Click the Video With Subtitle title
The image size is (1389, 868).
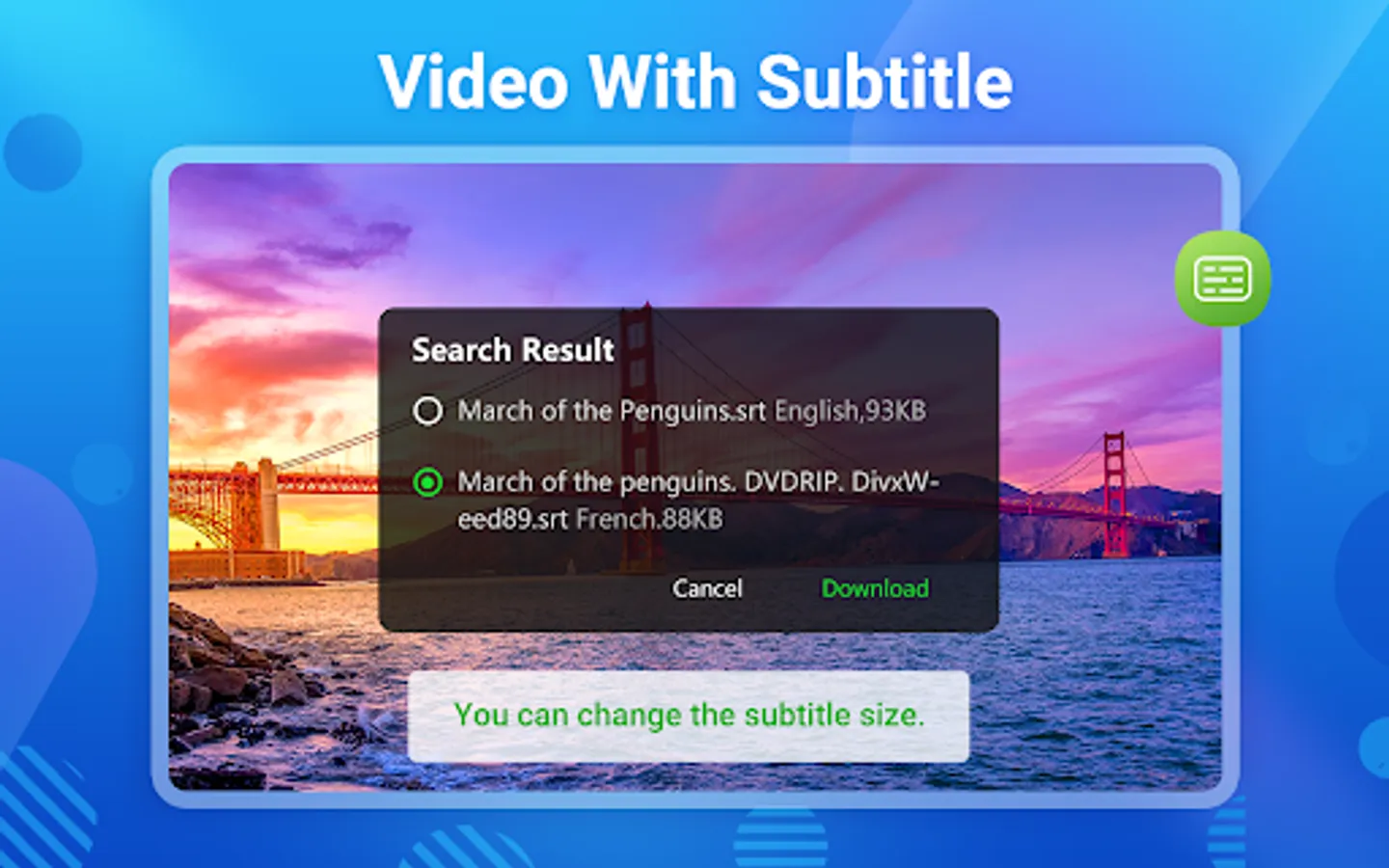[695, 82]
